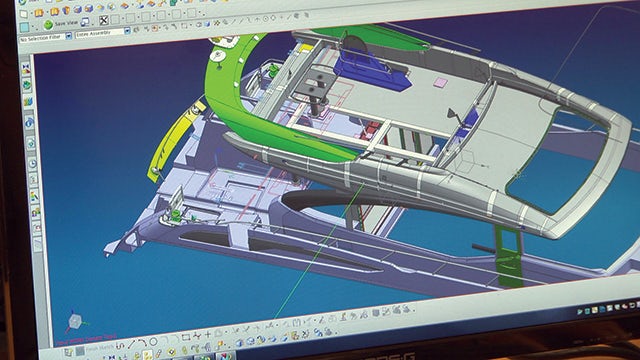Click the black-and-white crossed box icon

click(x=104, y=20)
